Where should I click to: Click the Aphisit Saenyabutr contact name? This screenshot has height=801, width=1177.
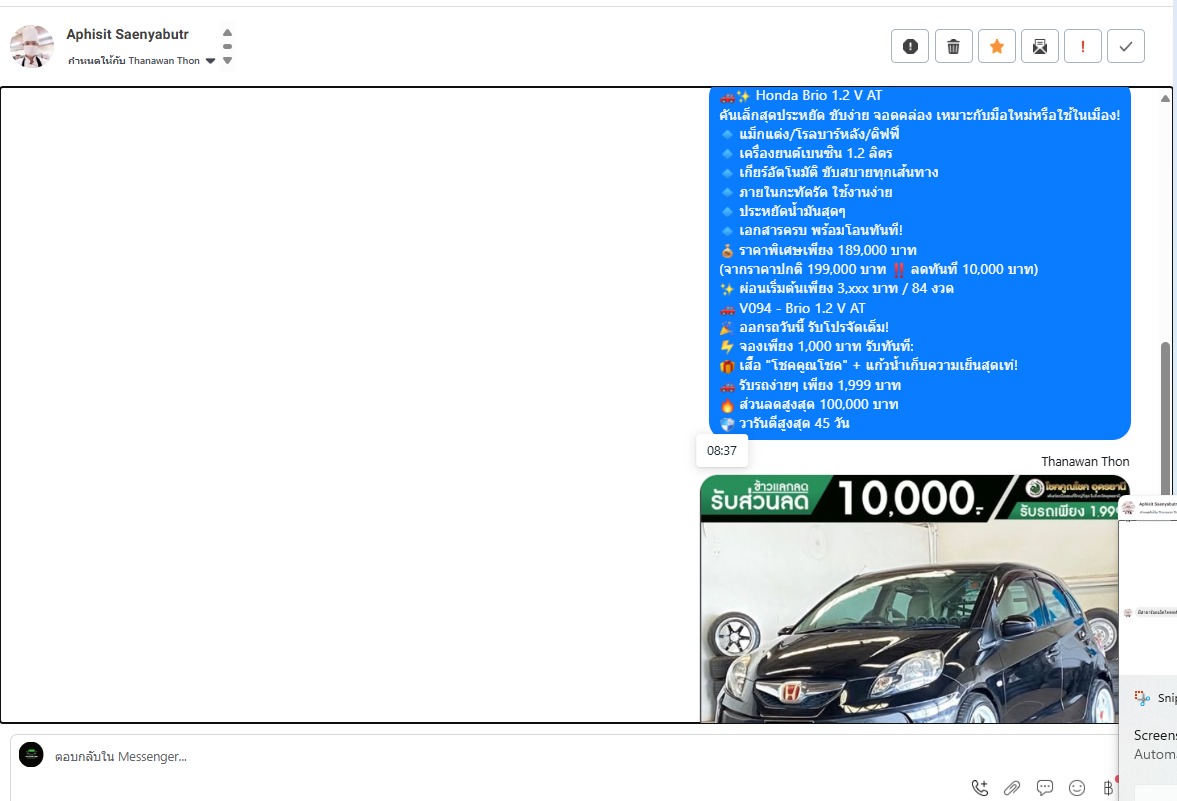pyautogui.click(x=128, y=35)
